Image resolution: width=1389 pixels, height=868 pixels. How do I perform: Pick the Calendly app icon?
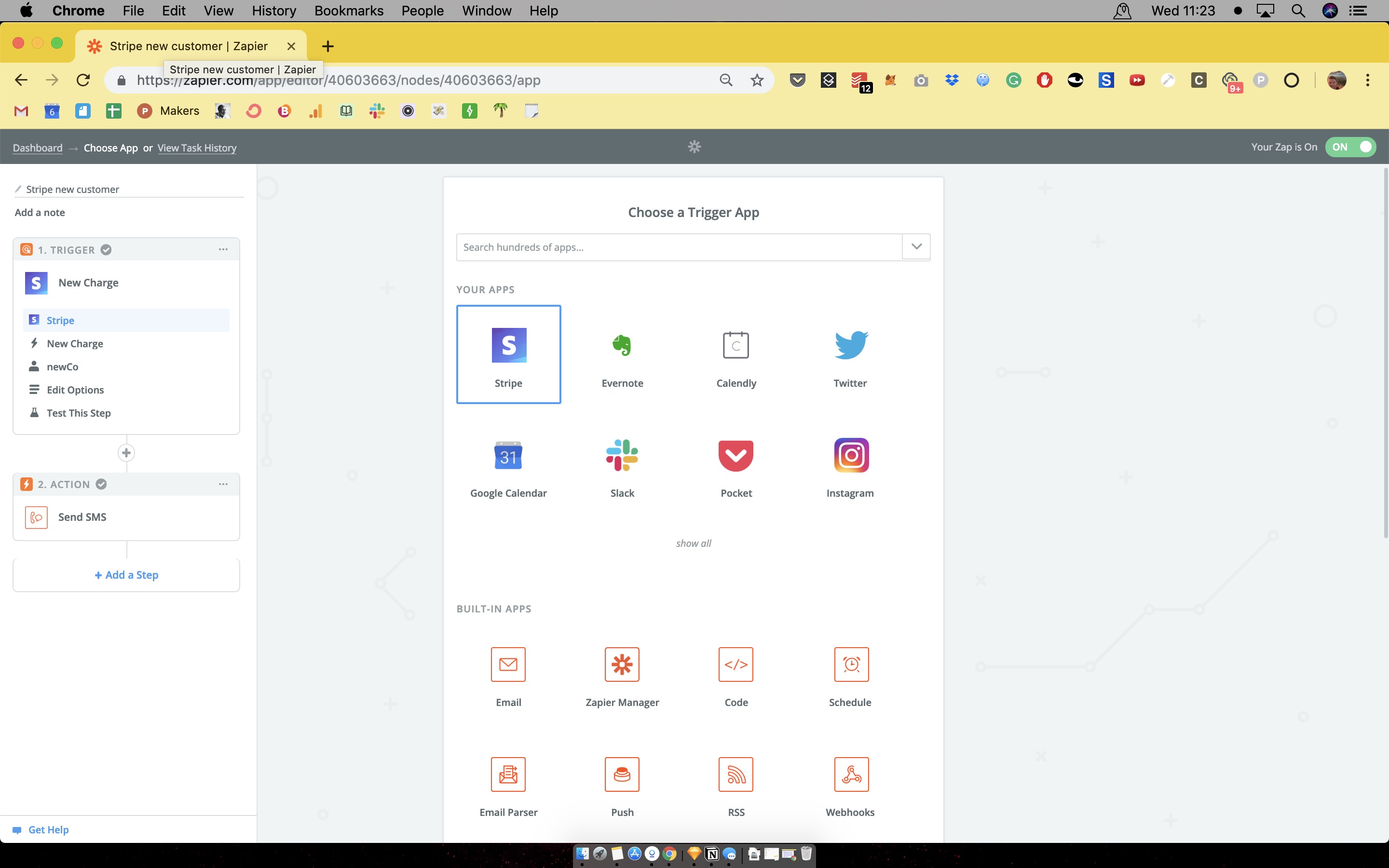click(736, 345)
